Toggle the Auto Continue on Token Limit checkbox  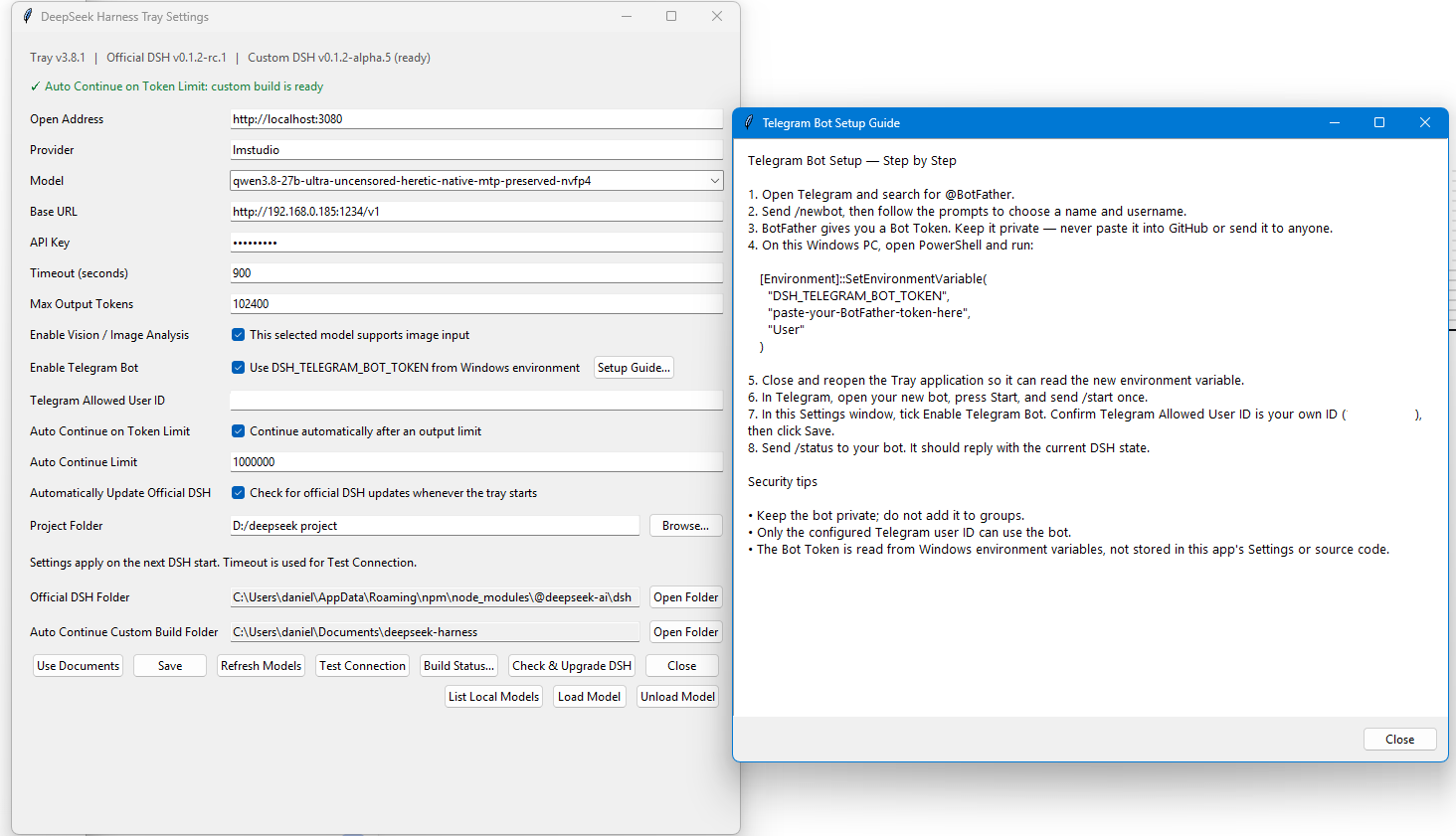(238, 431)
